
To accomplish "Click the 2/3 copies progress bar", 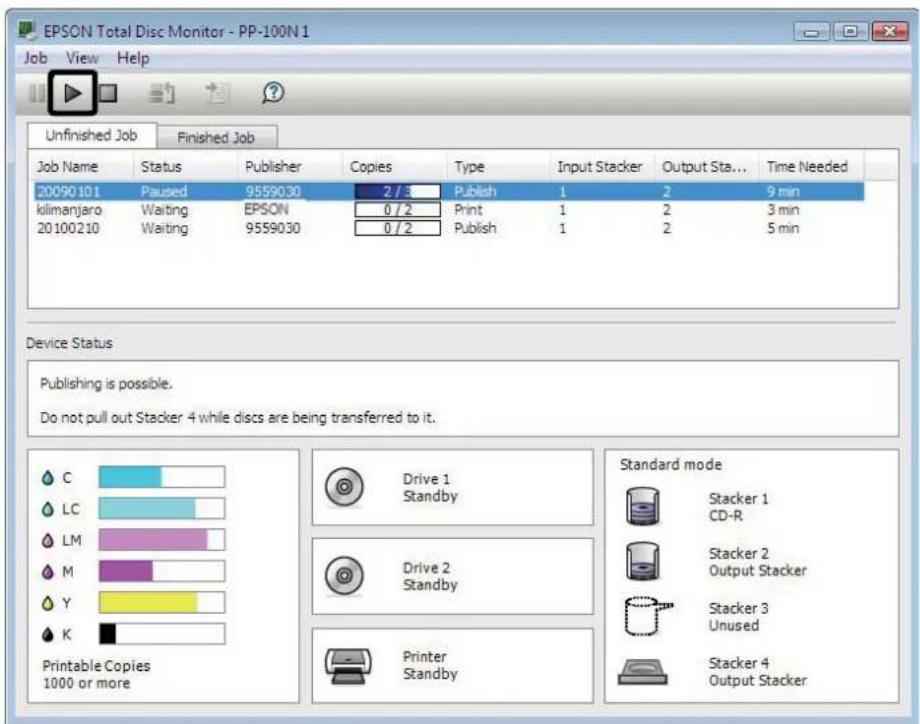I will [397, 191].
